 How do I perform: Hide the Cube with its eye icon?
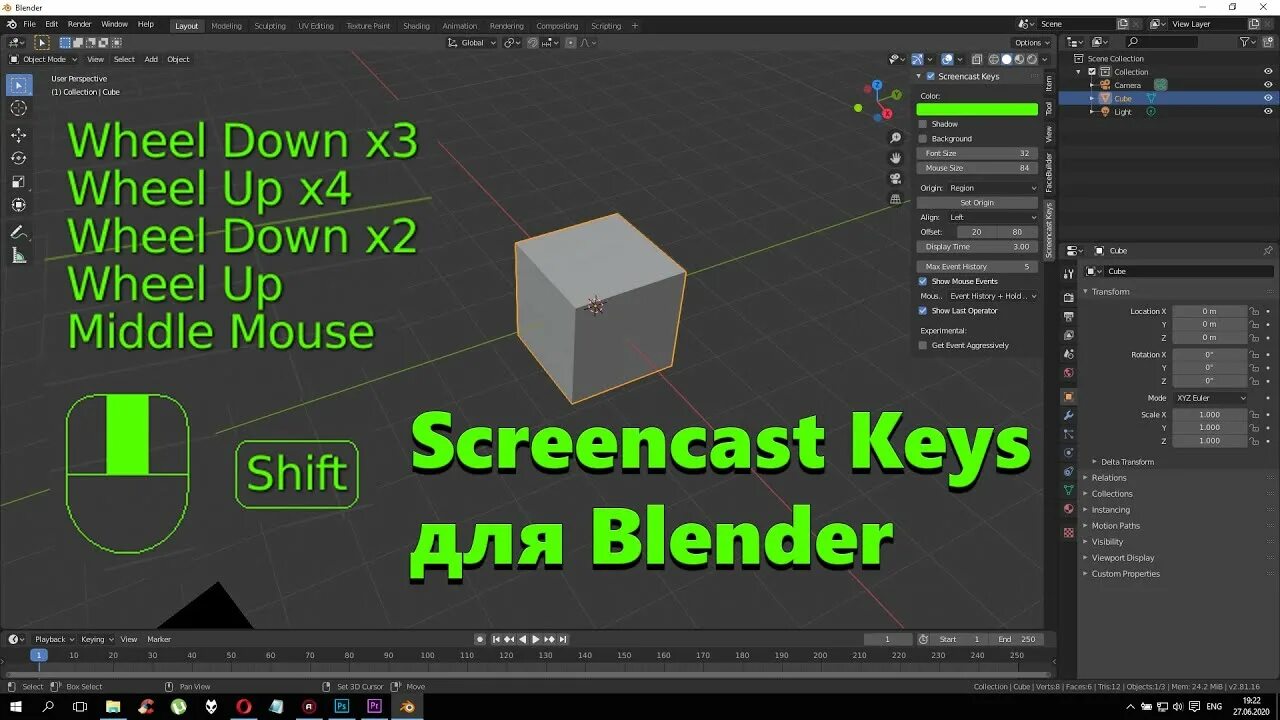[x=1268, y=98]
